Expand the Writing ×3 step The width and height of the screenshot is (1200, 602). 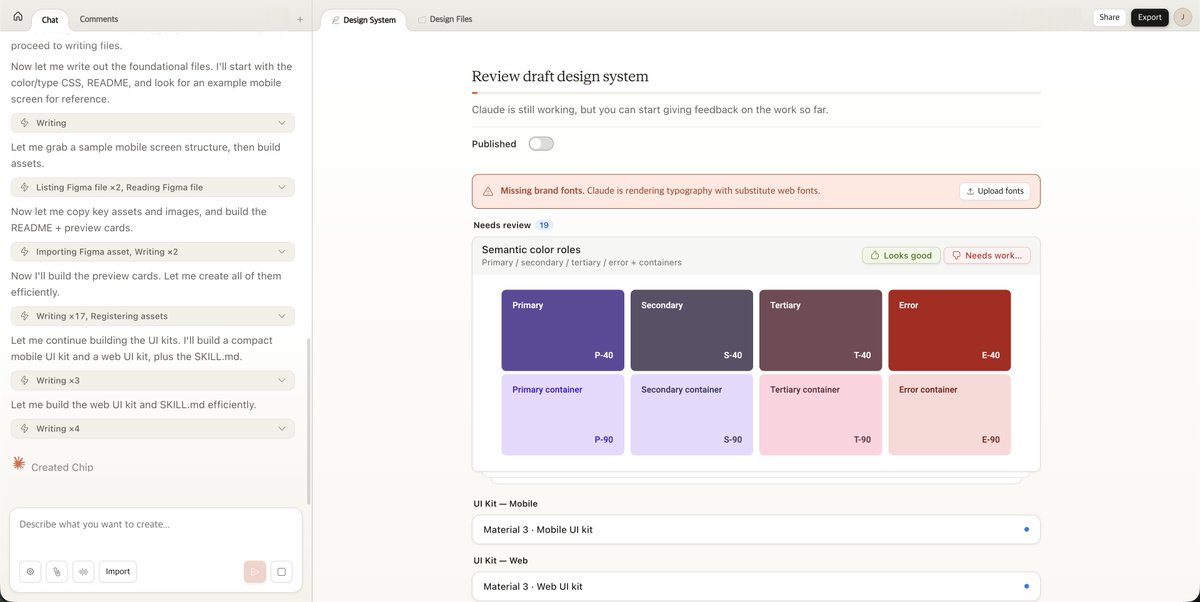153,381
